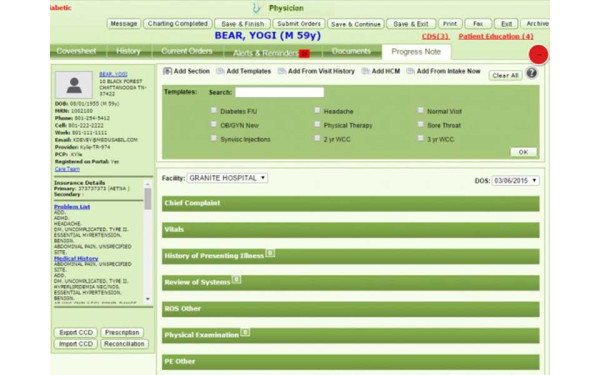This screenshot has width=600, height=375.
Task: Click the Charting Completed button
Action: point(178,24)
